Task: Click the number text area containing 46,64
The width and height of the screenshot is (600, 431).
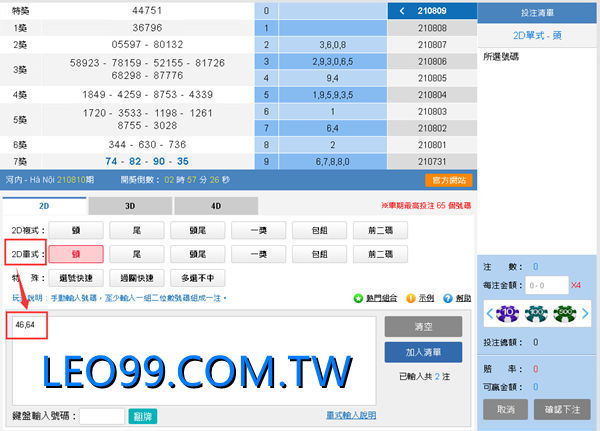Action: [x=194, y=361]
